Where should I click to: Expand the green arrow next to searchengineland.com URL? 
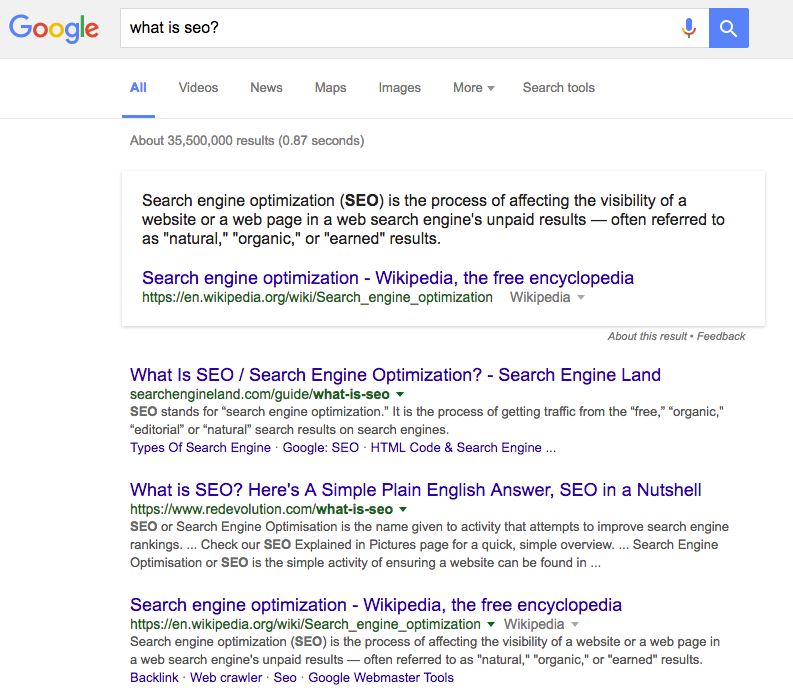coord(400,394)
